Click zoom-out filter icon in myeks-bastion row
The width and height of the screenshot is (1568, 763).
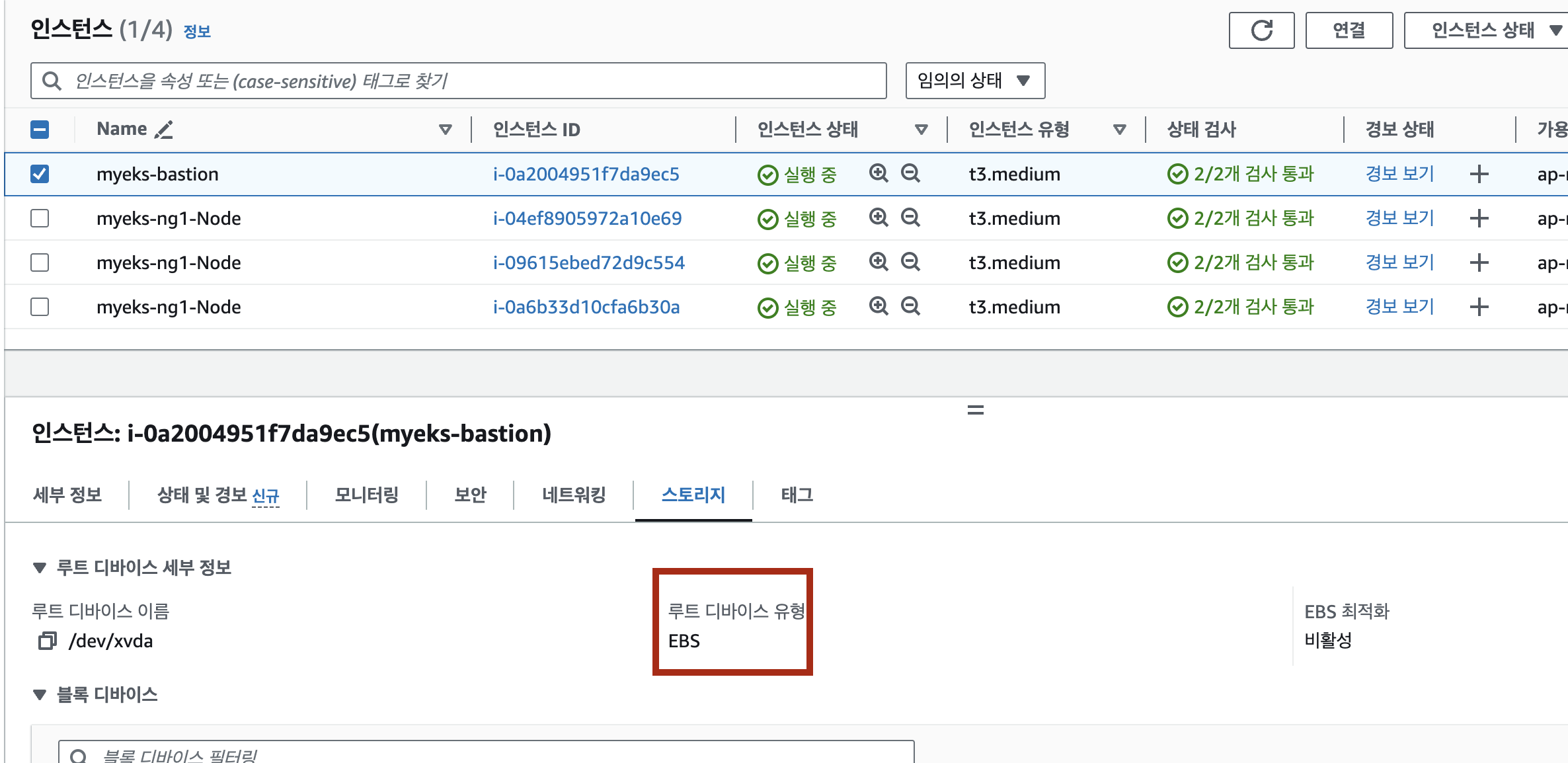pyautogui.click(x=911, y=173)
